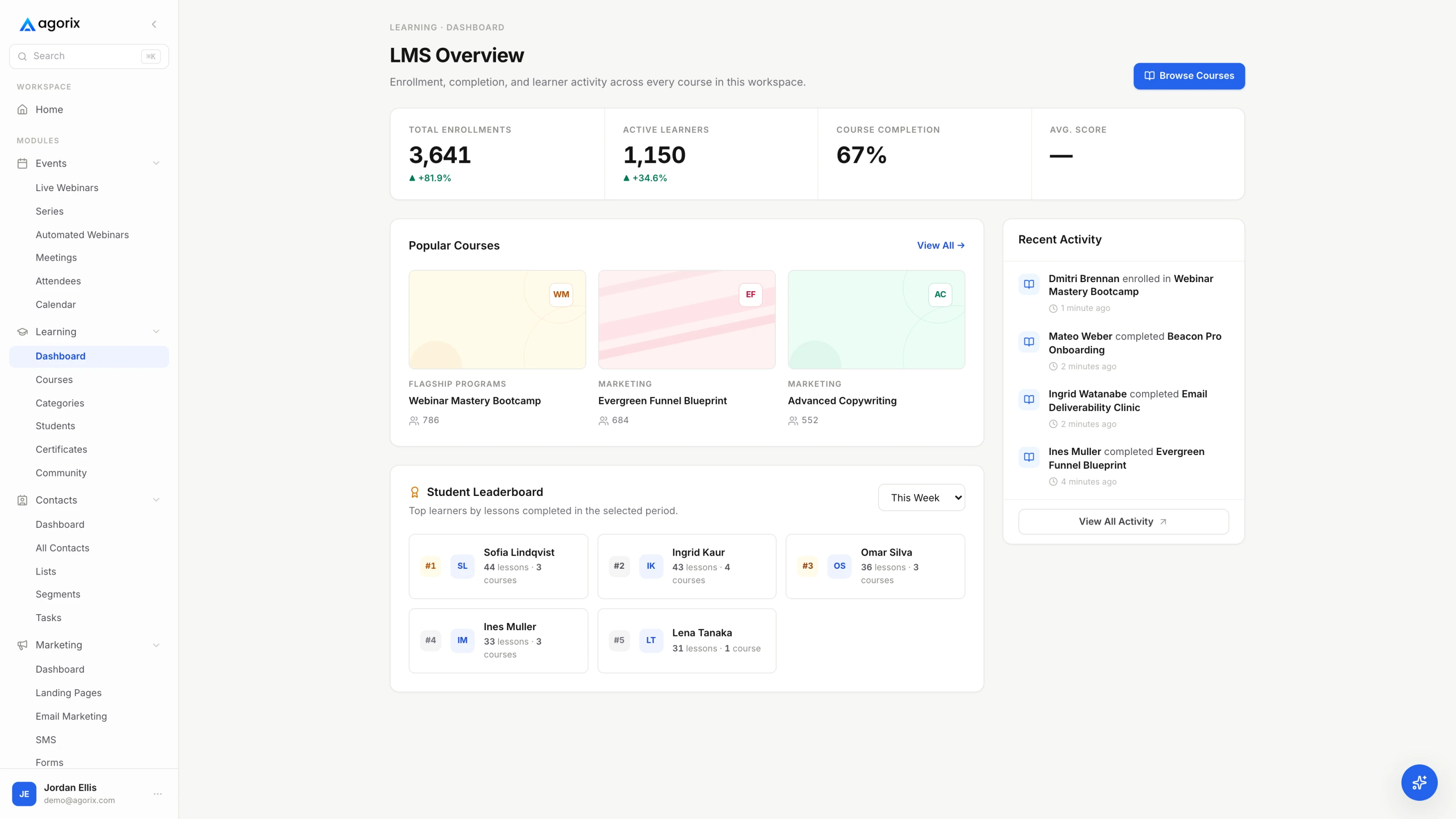Click the Contacts badge icon
The image size is (1456, 819).
coord(23,500)
